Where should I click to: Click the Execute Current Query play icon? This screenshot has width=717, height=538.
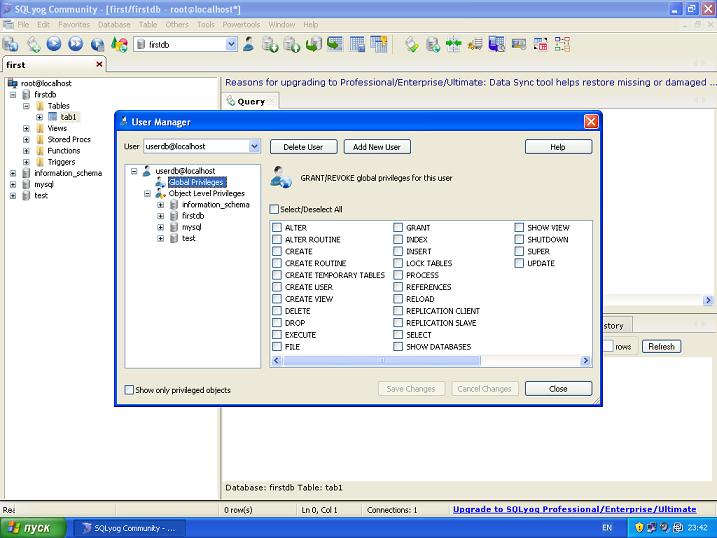click(x=54, y=44)
